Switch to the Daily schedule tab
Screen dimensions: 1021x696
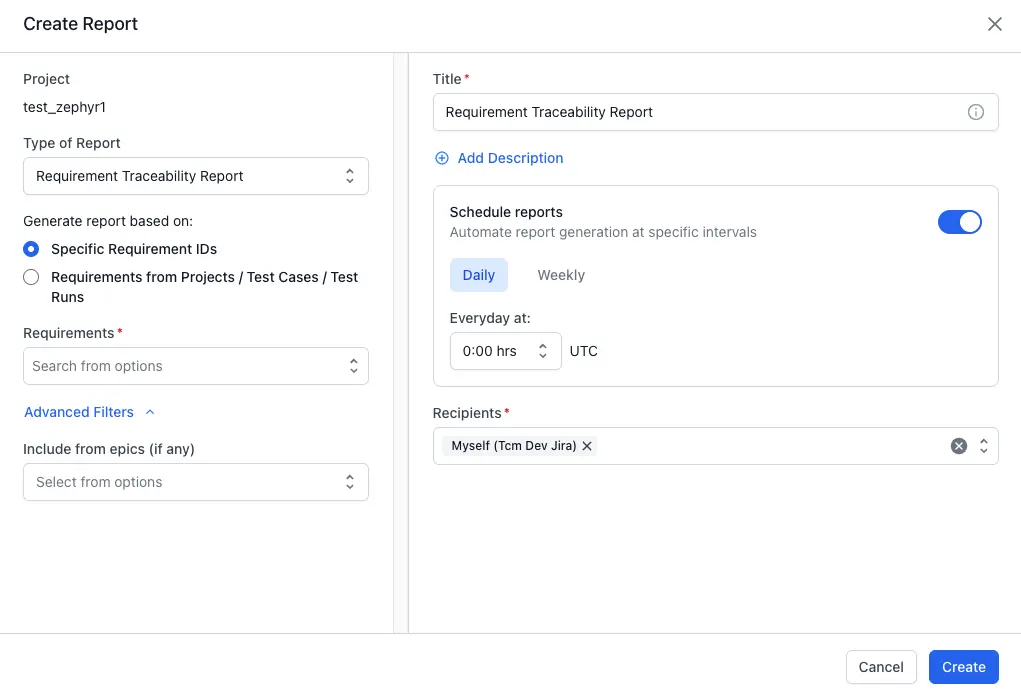[479, 275]
